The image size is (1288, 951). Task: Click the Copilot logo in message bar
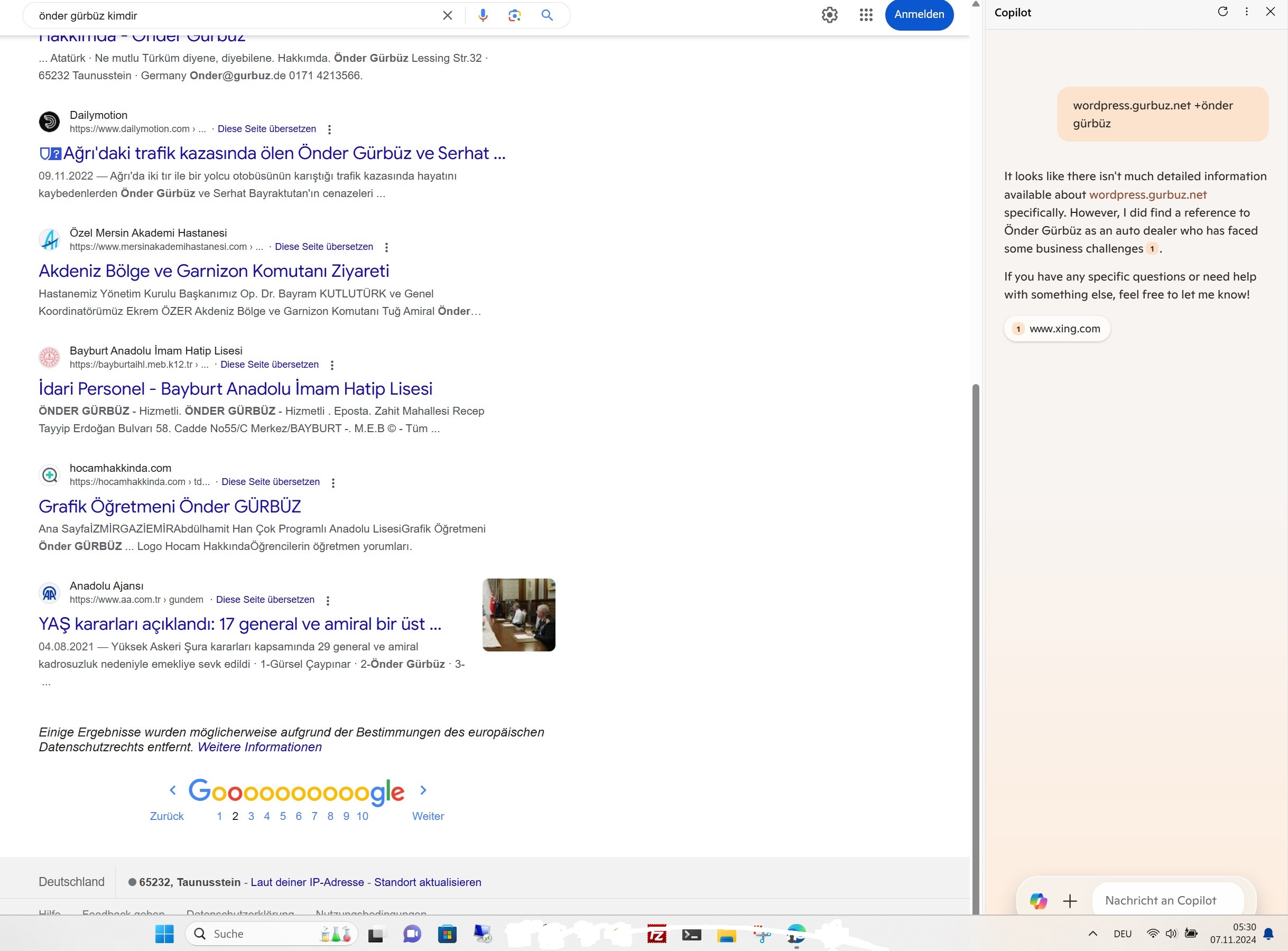1038,901
